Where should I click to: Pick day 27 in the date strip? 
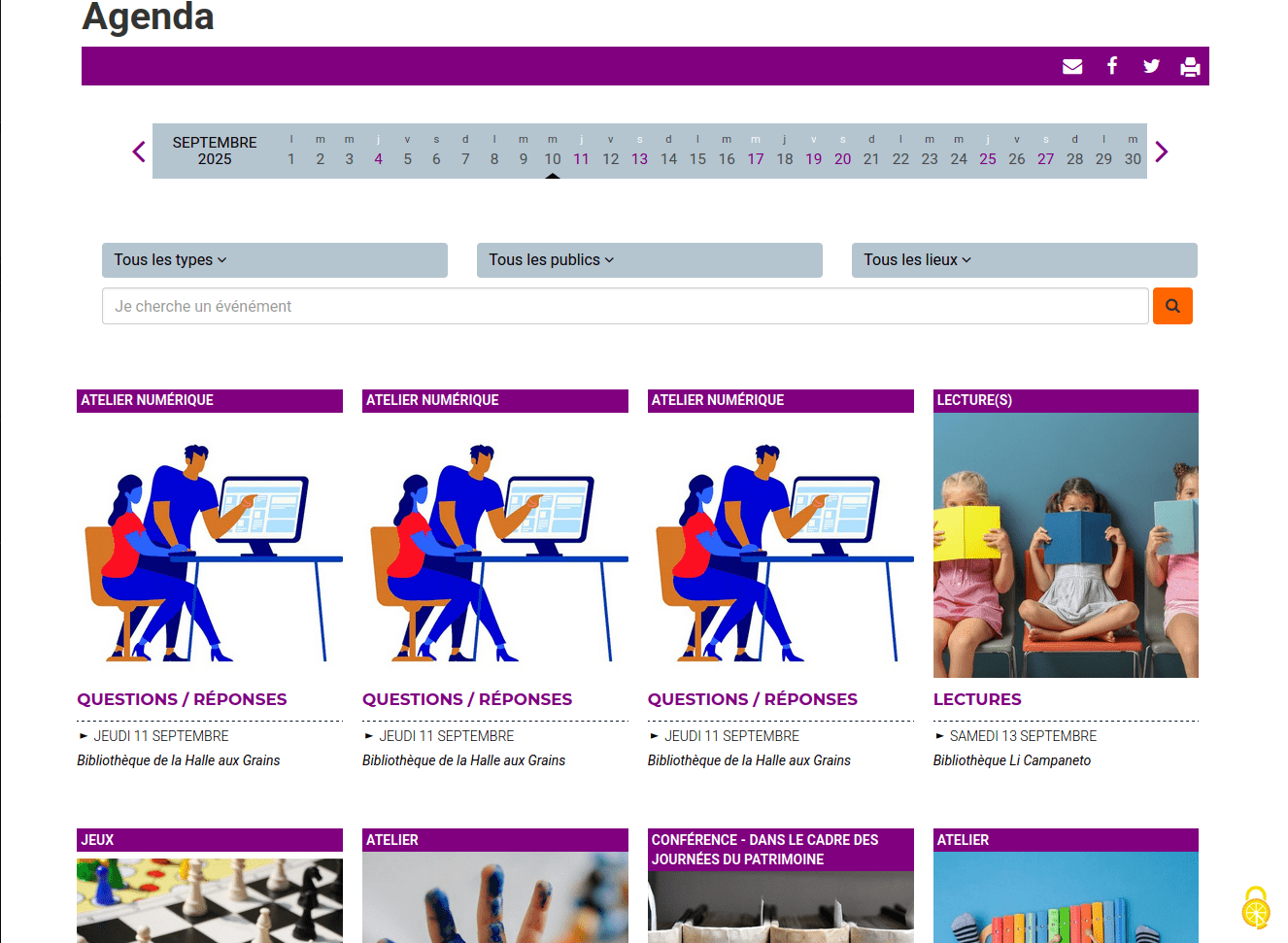(1045, 159)
